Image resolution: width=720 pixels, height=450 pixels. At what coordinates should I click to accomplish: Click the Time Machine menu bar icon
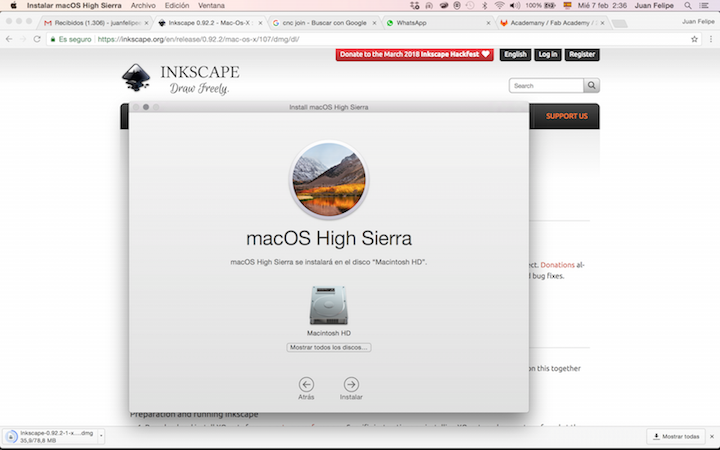(470, 6)
